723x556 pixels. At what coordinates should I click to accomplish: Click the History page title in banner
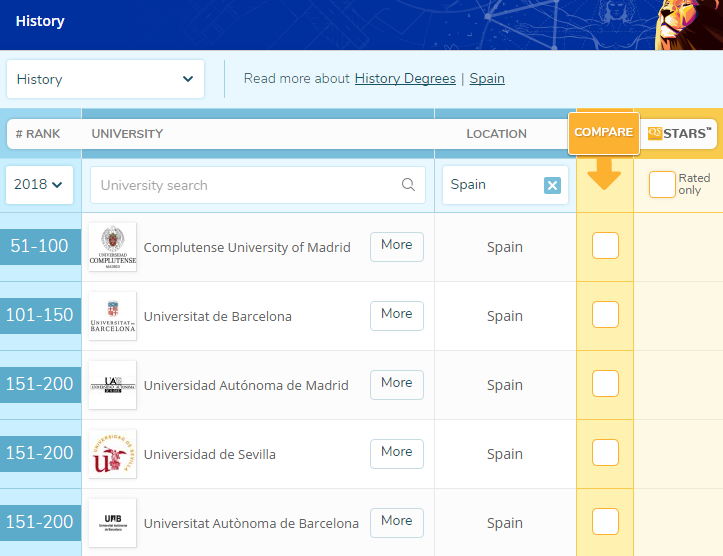[x=40, y=21]
